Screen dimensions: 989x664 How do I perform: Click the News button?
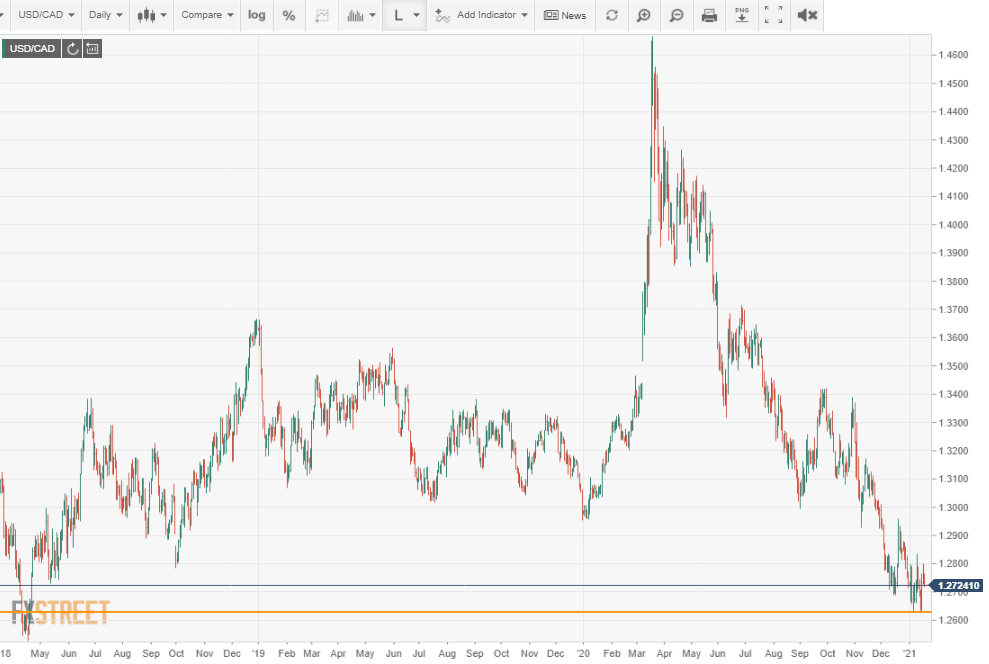point(565,15)
